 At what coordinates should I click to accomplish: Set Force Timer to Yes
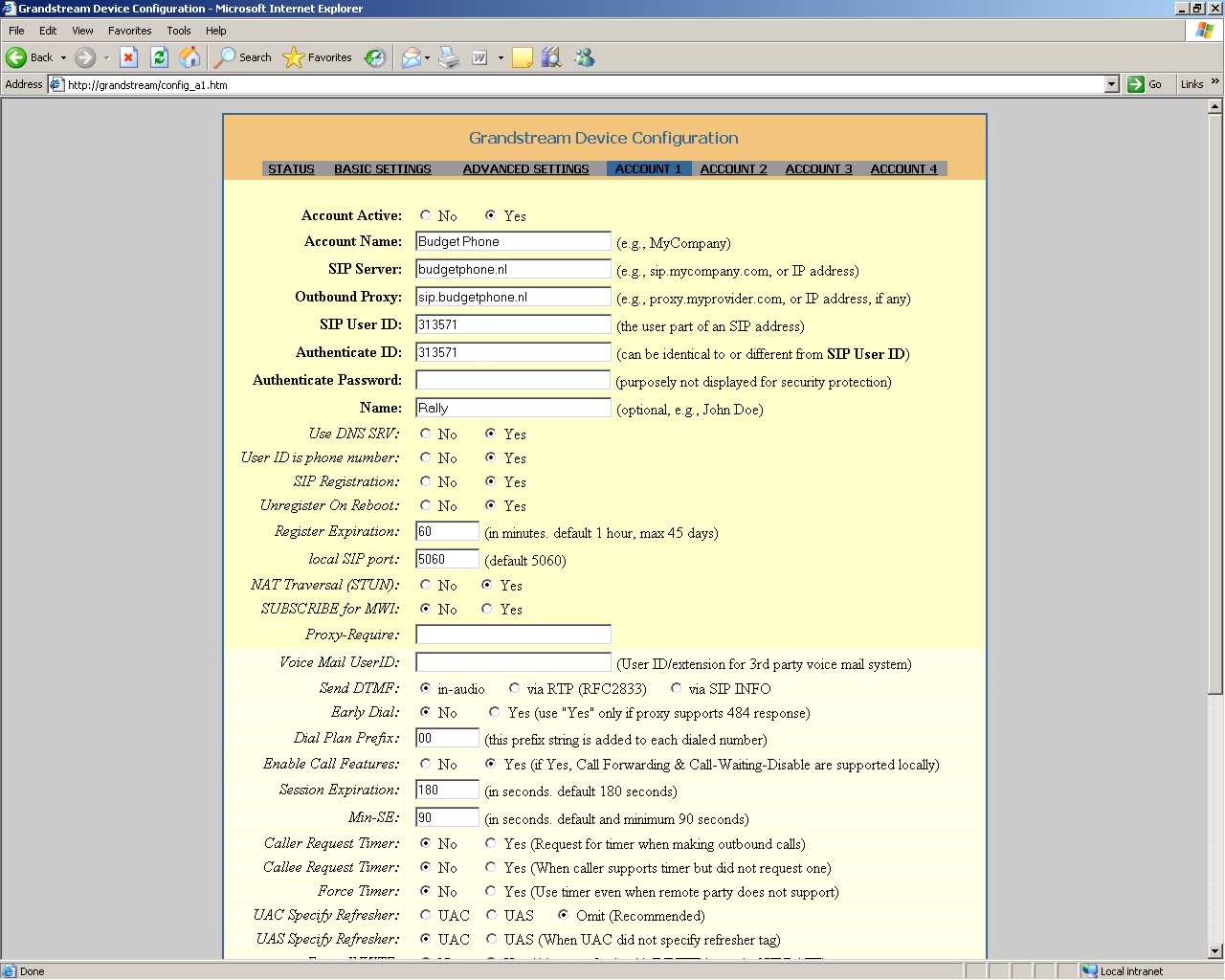tap(491, 891)
